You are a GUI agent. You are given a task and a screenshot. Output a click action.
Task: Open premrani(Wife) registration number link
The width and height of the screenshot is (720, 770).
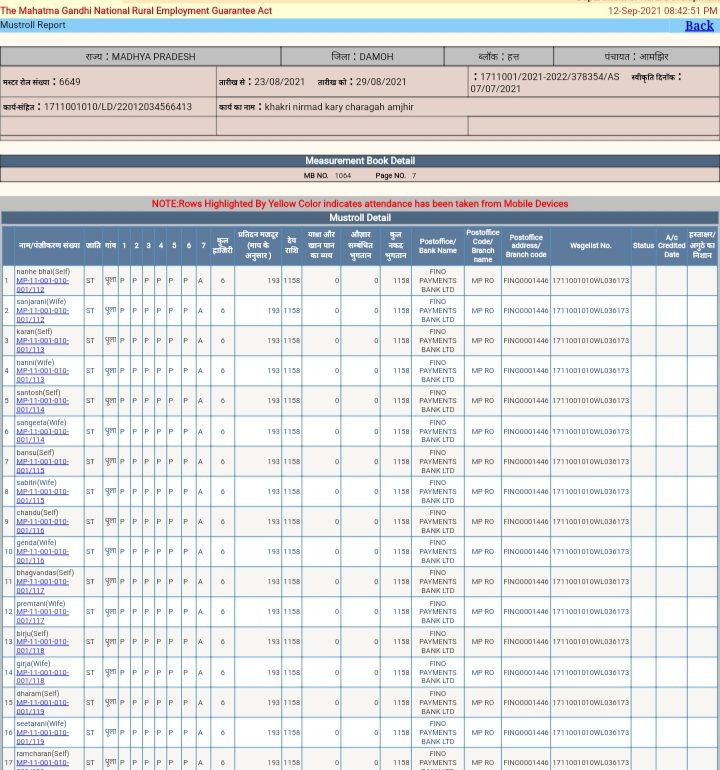coord(42,616)
